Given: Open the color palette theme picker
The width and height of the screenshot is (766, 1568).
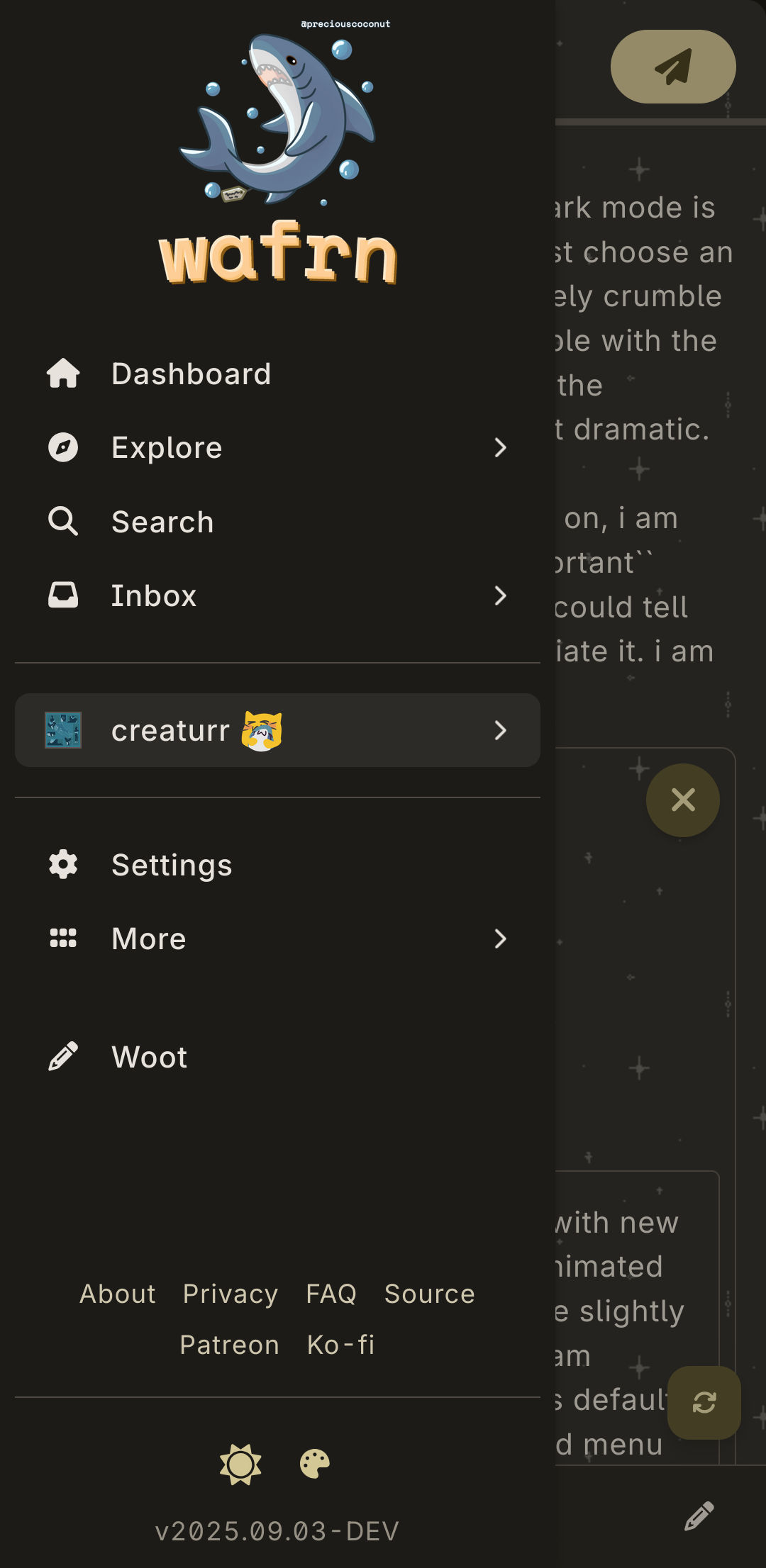Looking at the screenshot, I should [315, 1464].
